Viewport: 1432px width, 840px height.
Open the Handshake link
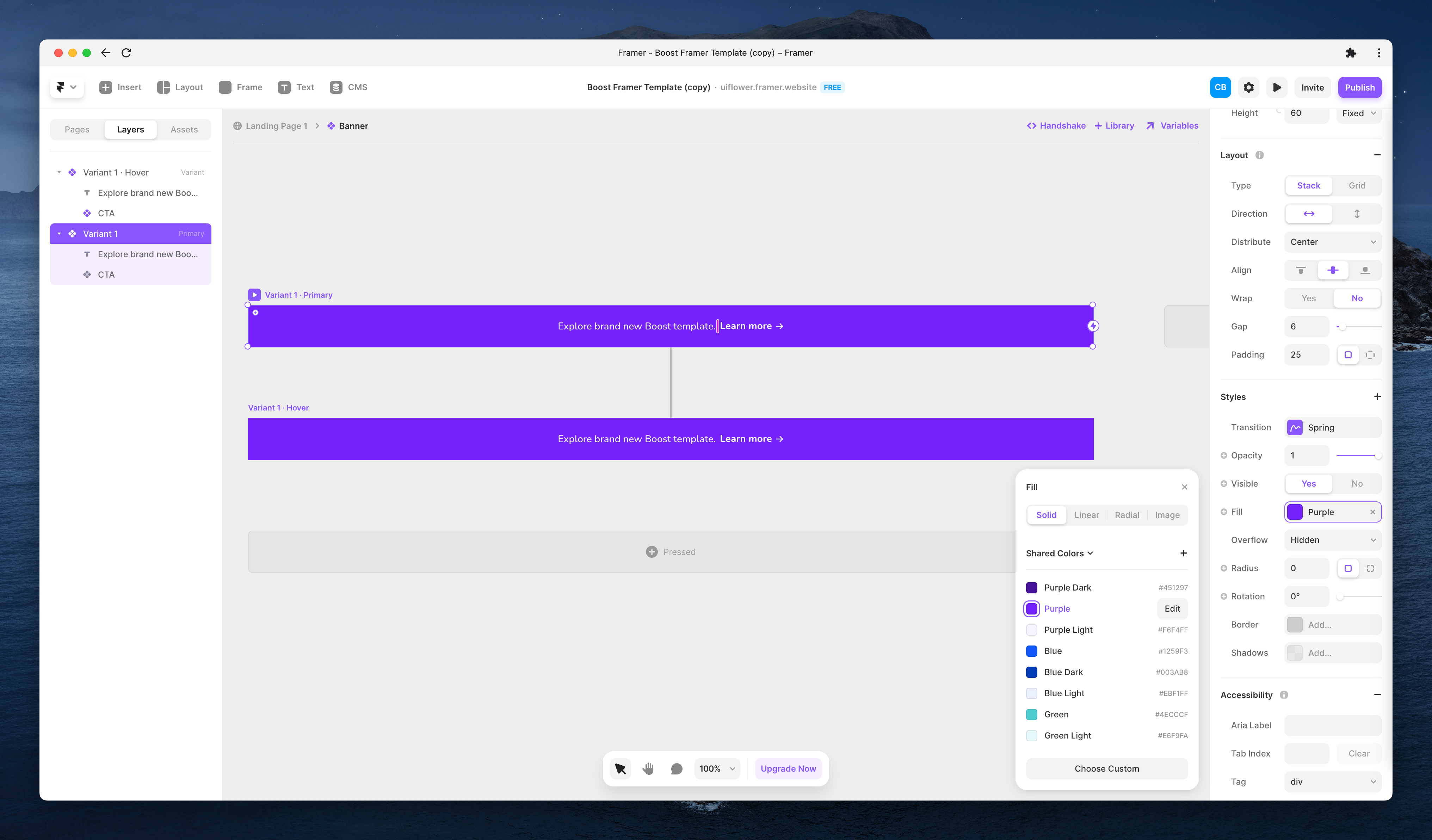[1056, 125]
